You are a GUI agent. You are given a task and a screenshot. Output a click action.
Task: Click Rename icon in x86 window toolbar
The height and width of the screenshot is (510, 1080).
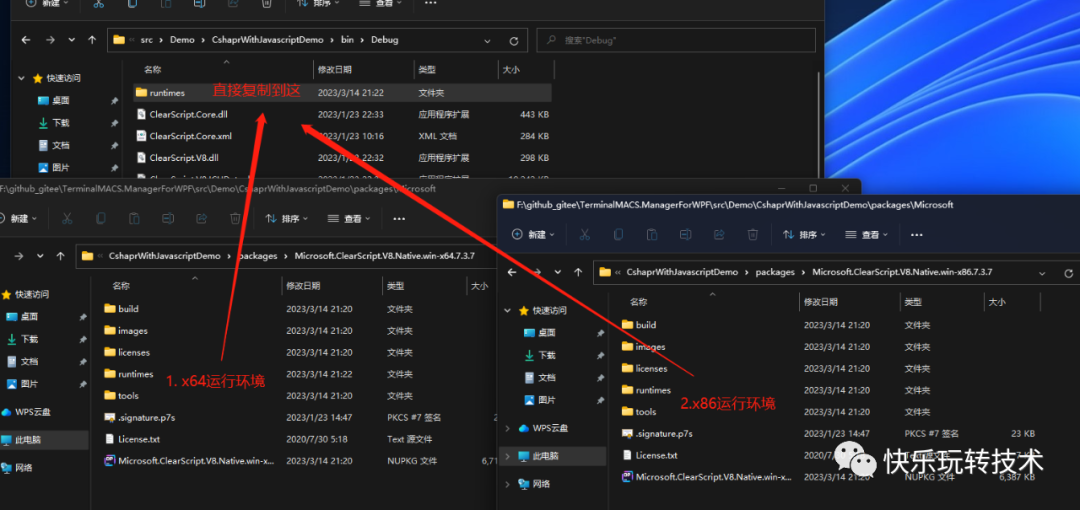(685, 234)
